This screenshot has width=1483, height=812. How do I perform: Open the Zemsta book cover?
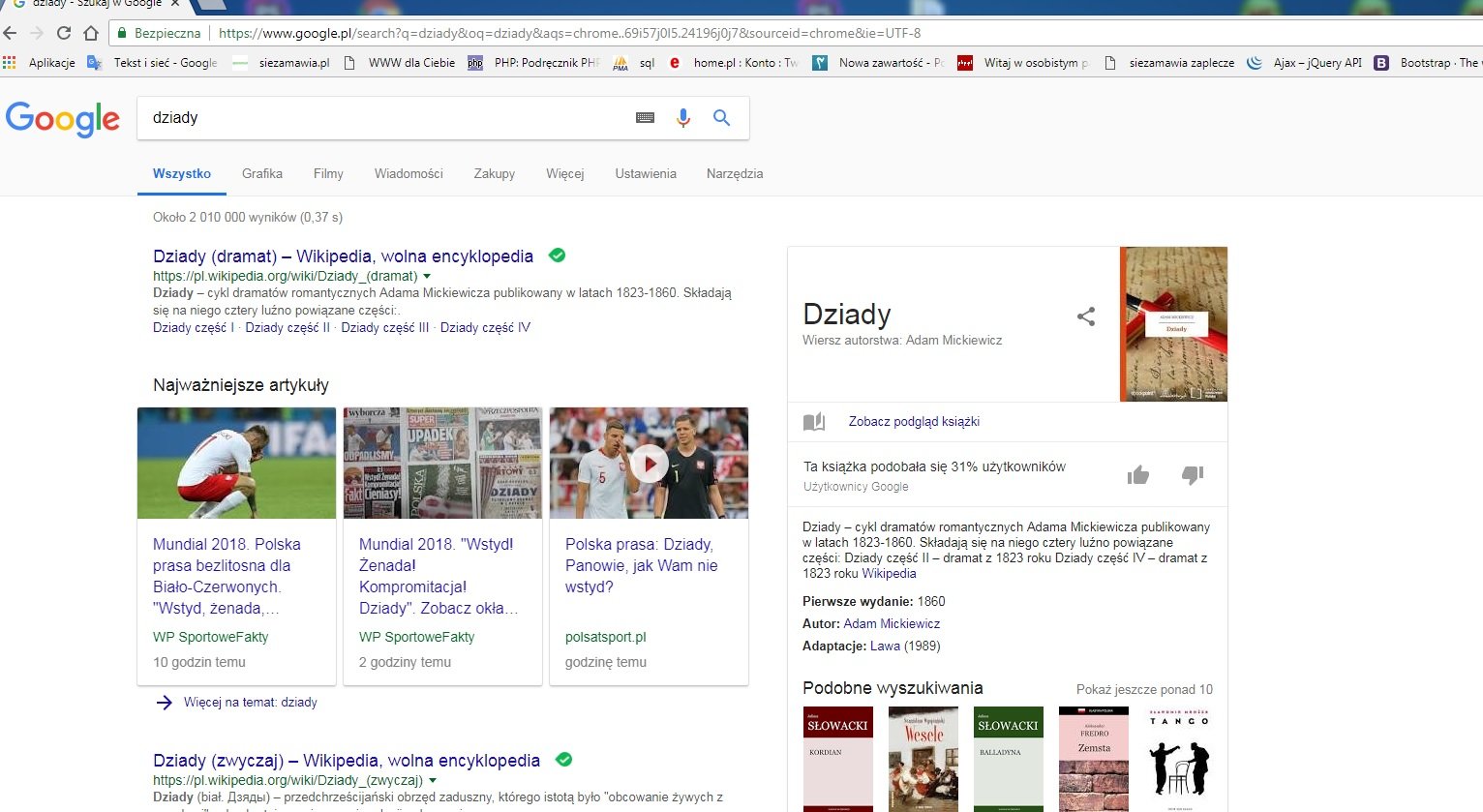pos(1094,759)
